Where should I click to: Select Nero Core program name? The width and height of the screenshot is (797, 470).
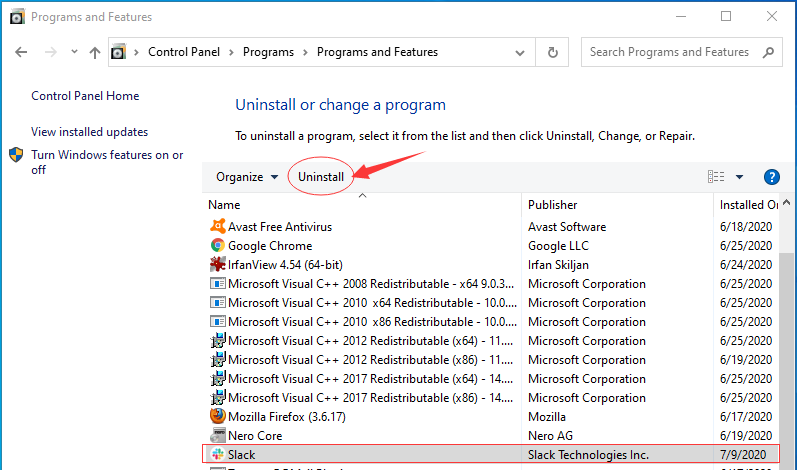pyautogui.click(x=255, y=435)
